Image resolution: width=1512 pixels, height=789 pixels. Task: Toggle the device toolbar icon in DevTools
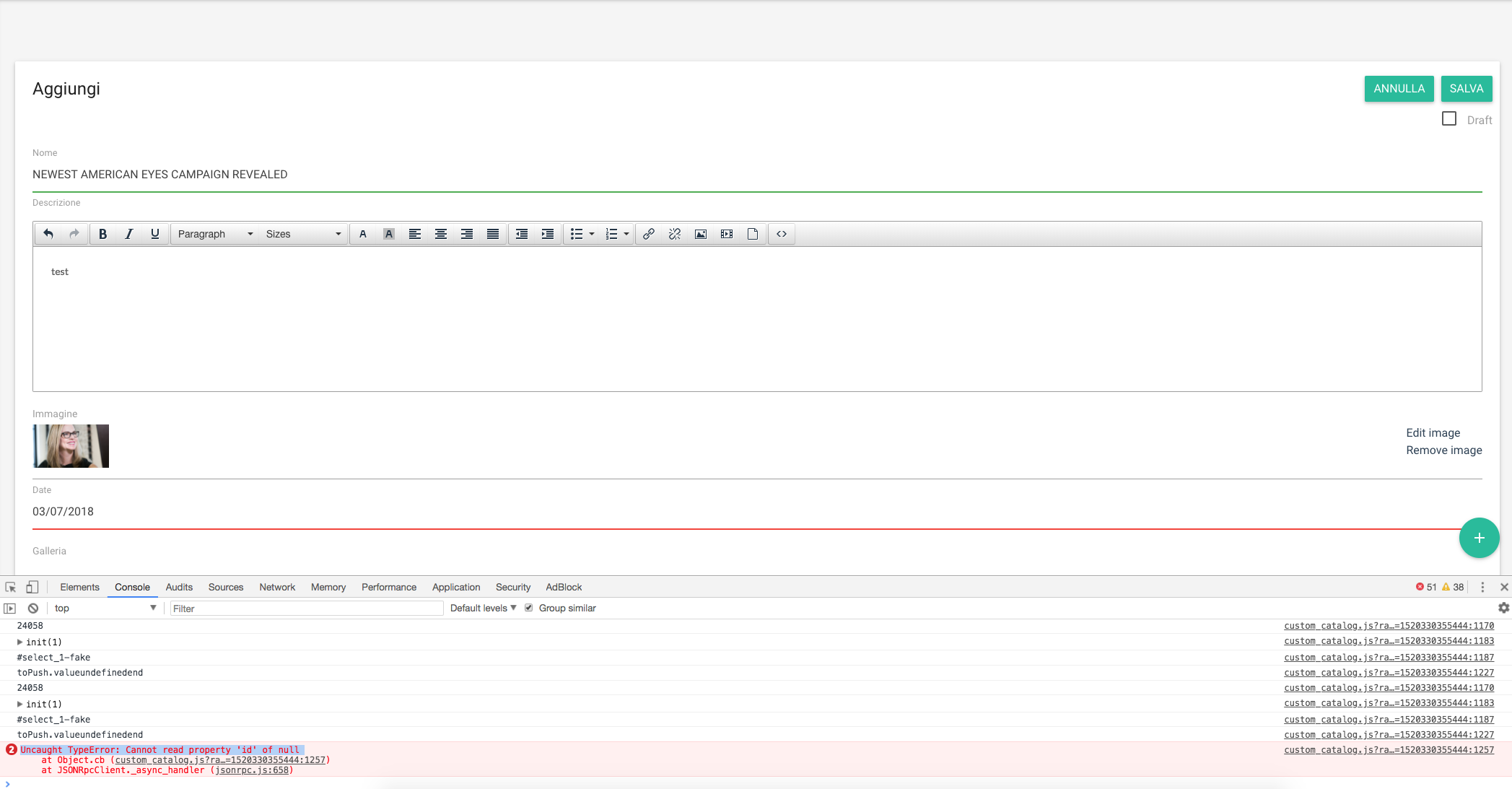32,588
